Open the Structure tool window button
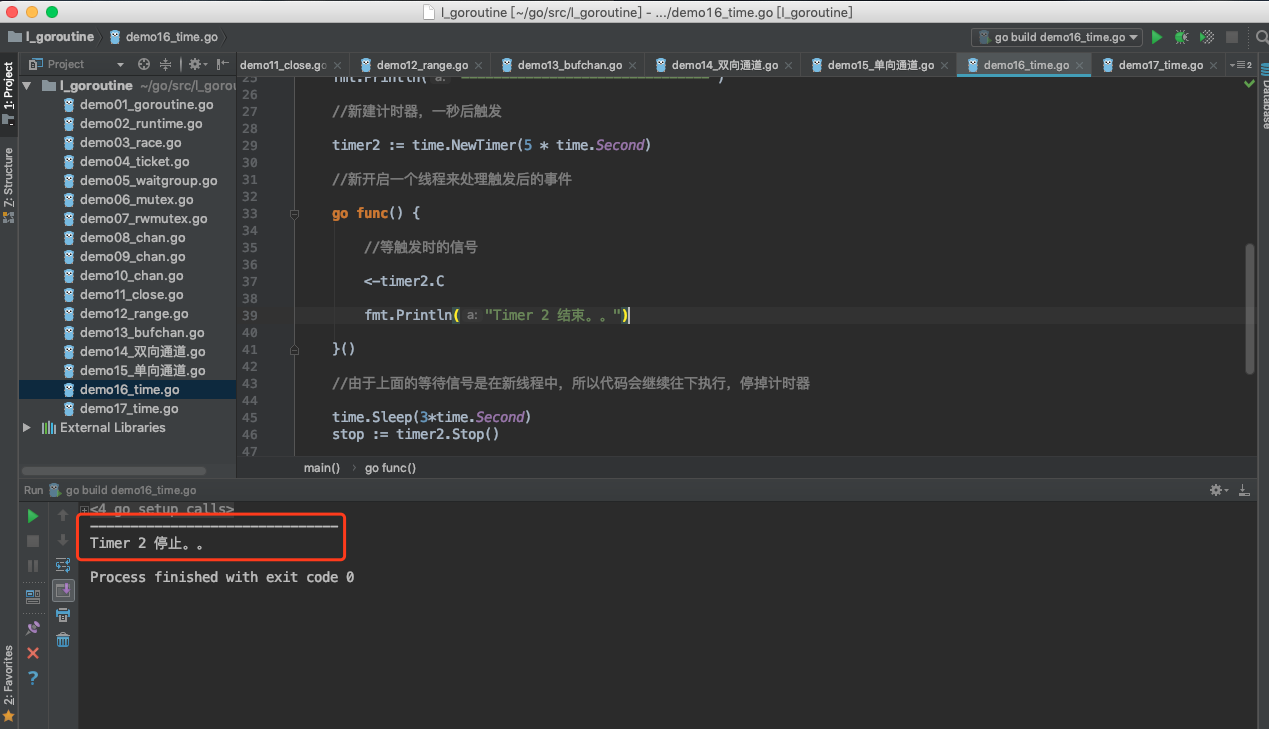 coord(8,178)
